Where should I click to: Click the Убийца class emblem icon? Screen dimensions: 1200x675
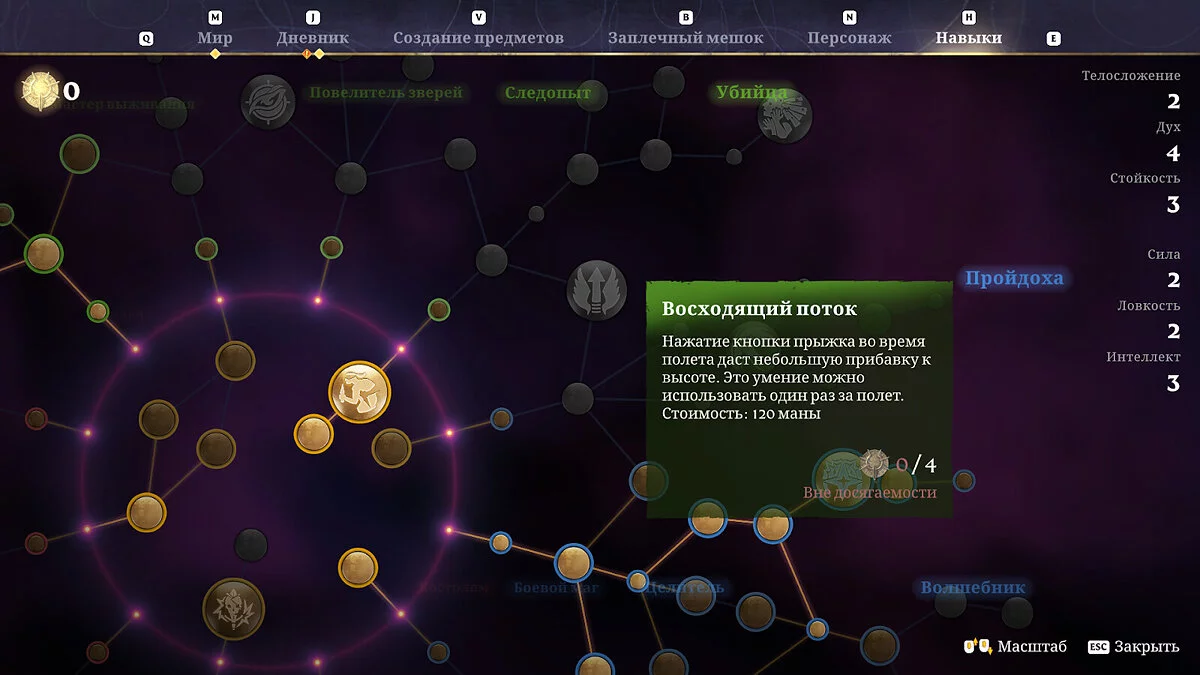point(785,116)
